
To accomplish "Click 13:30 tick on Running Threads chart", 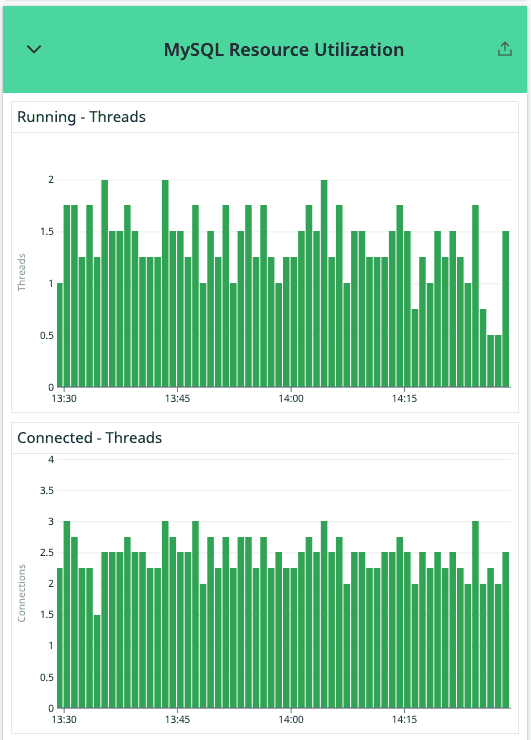I will pos(64,398).
